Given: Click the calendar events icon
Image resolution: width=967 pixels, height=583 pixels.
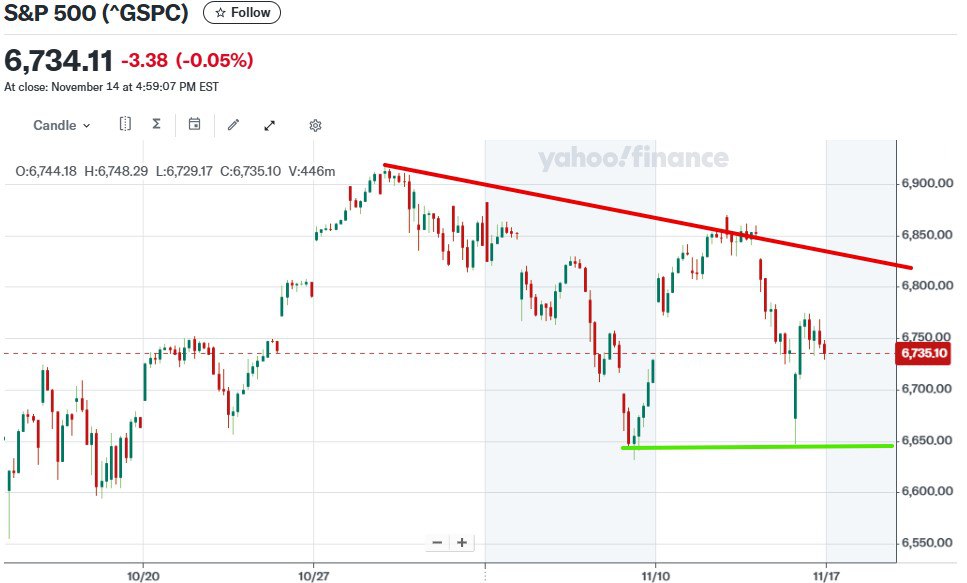Looking at the screenshot, I should 195,125.
